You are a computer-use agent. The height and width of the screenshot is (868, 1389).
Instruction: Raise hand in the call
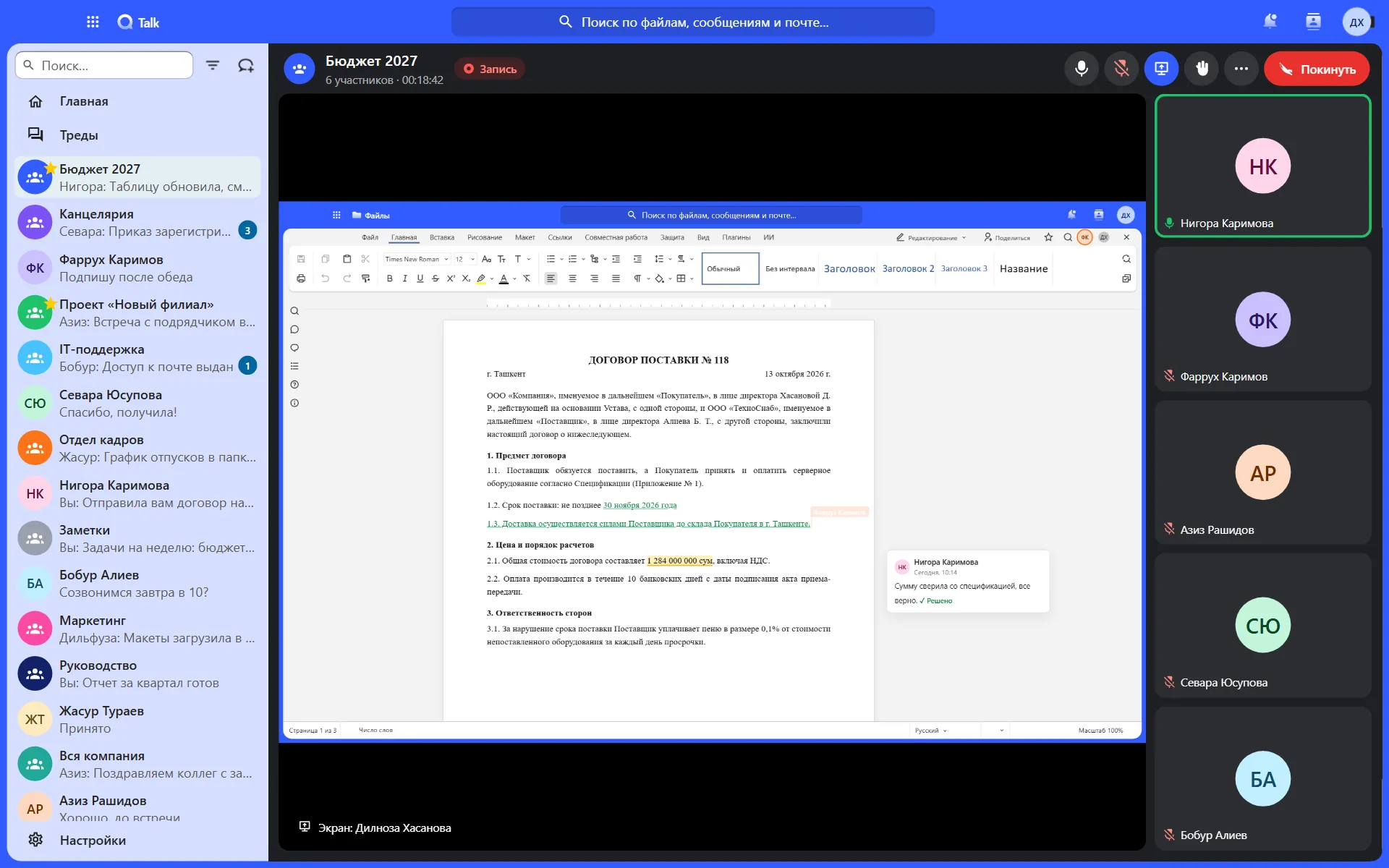tap(1202, 69)
